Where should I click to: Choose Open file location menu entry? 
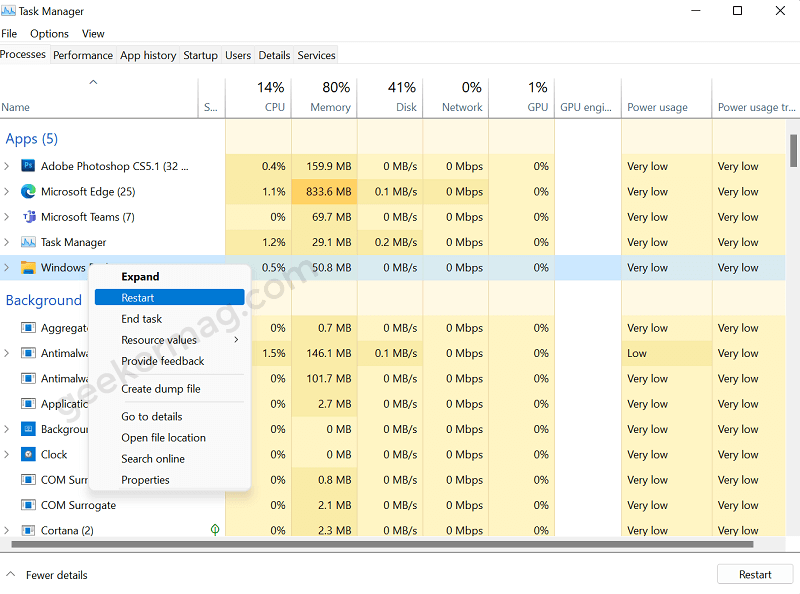[169, 438]
